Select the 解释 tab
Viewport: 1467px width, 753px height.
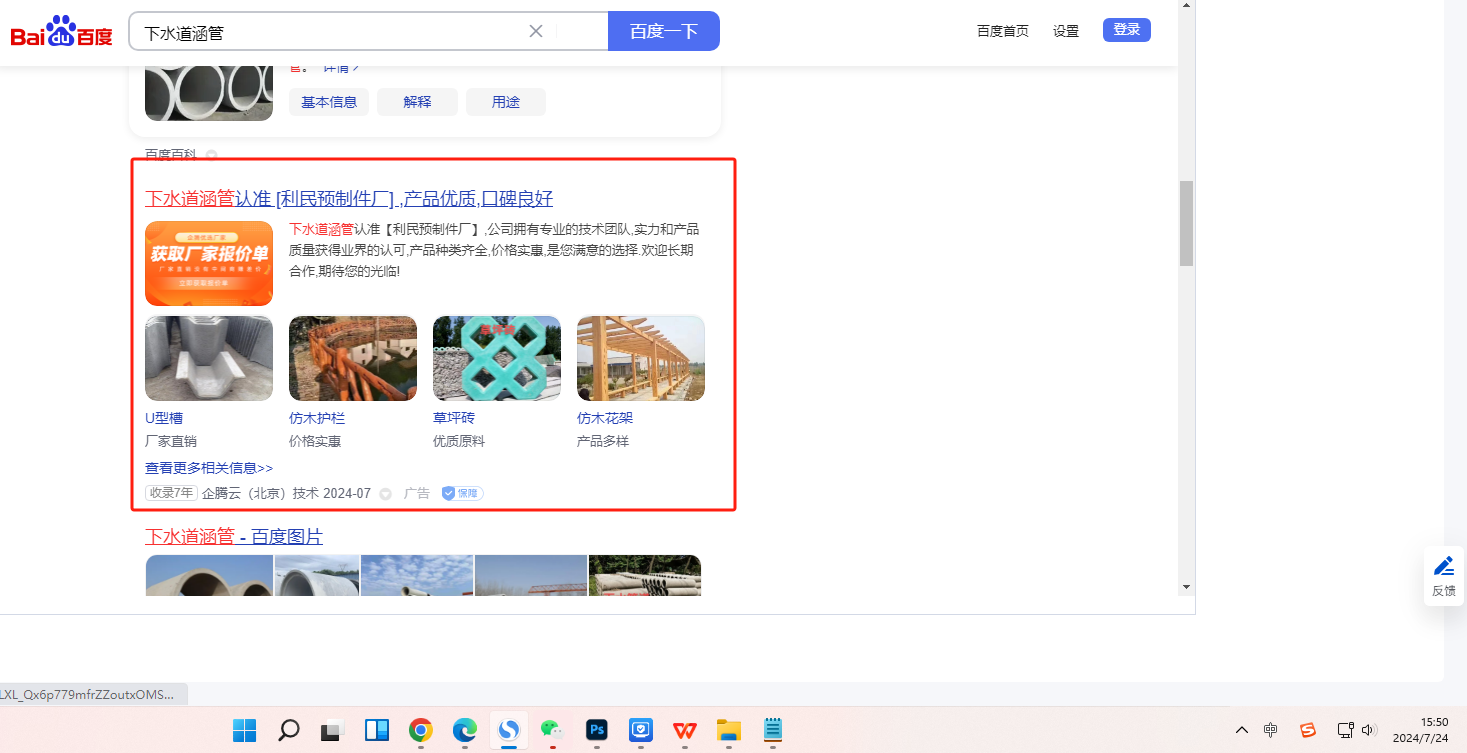point(417,102)
